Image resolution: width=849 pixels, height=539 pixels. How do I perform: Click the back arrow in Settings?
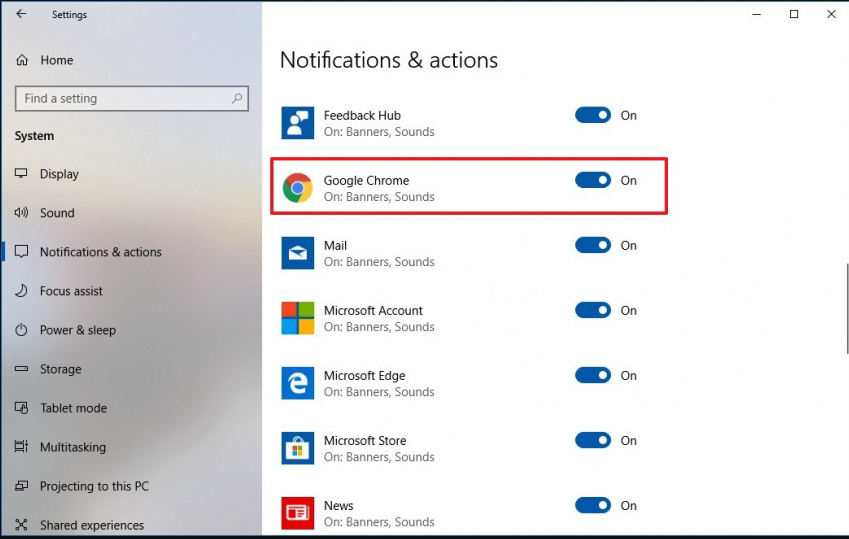[21, 14]
